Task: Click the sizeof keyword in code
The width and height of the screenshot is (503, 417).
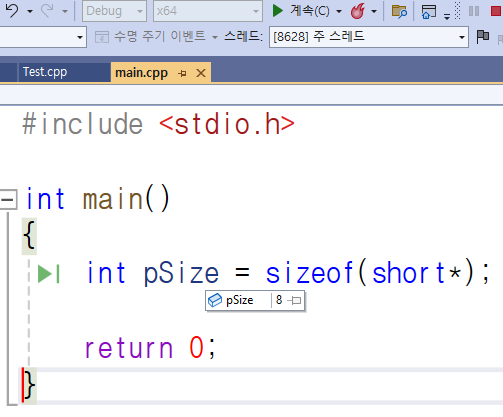Action: click(x=309, y=273)
